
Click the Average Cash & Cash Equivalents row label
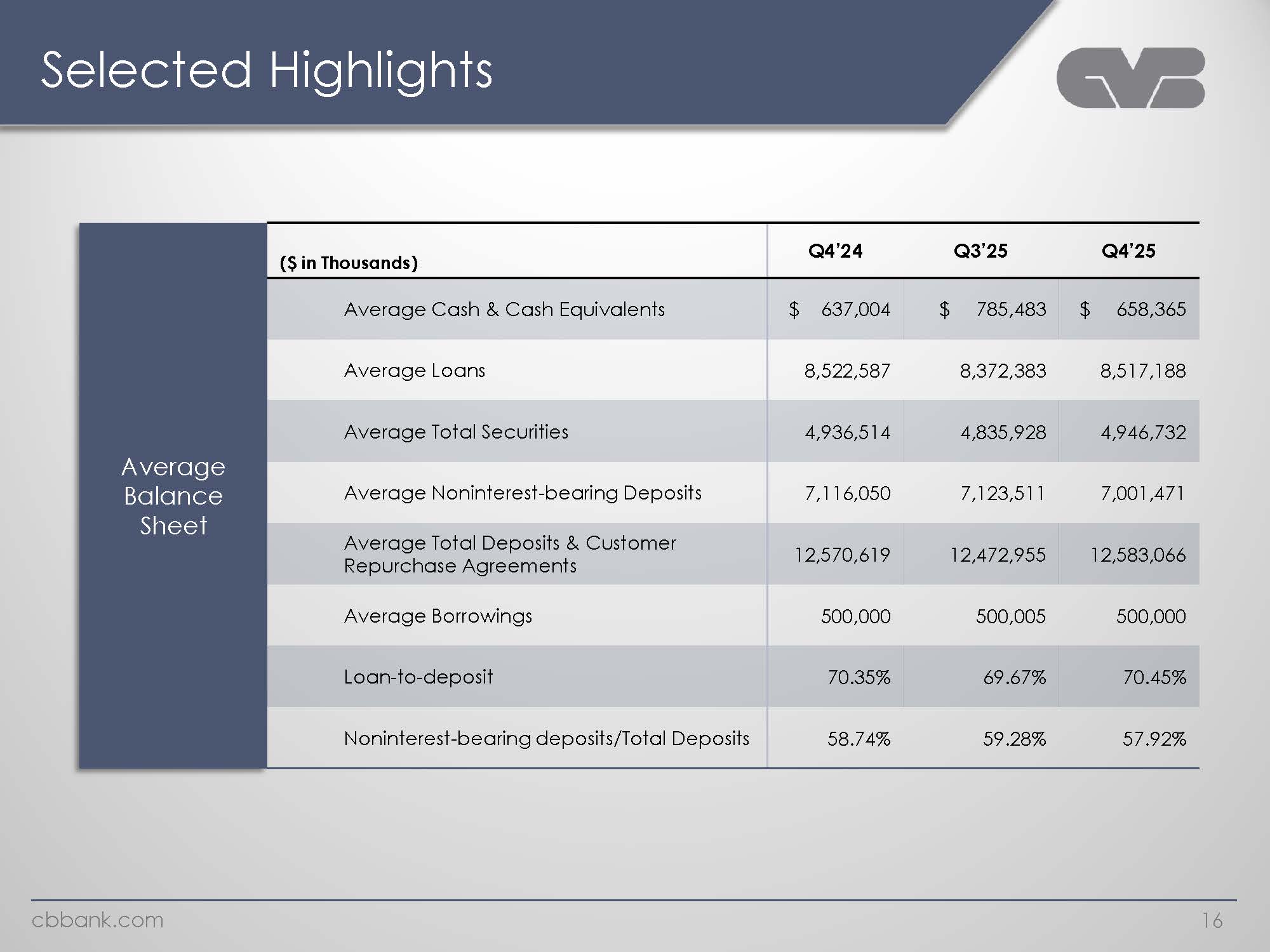tap(504, 309)
